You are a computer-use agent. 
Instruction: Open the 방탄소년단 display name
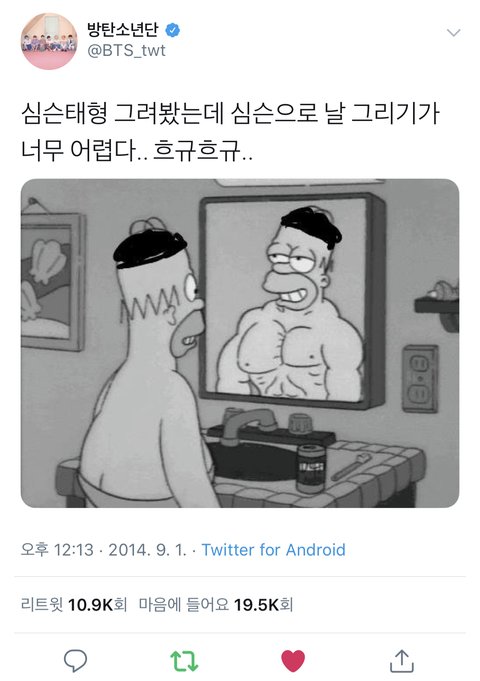[123, 30]
